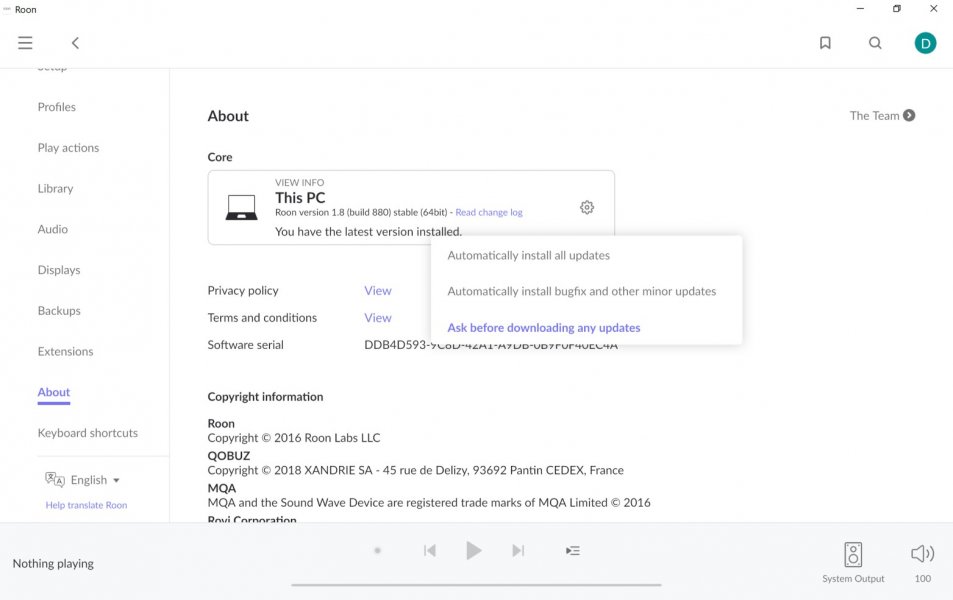Click the language translate icon
The height and width of the screenshot is (600, 953).
pos(55,479)
